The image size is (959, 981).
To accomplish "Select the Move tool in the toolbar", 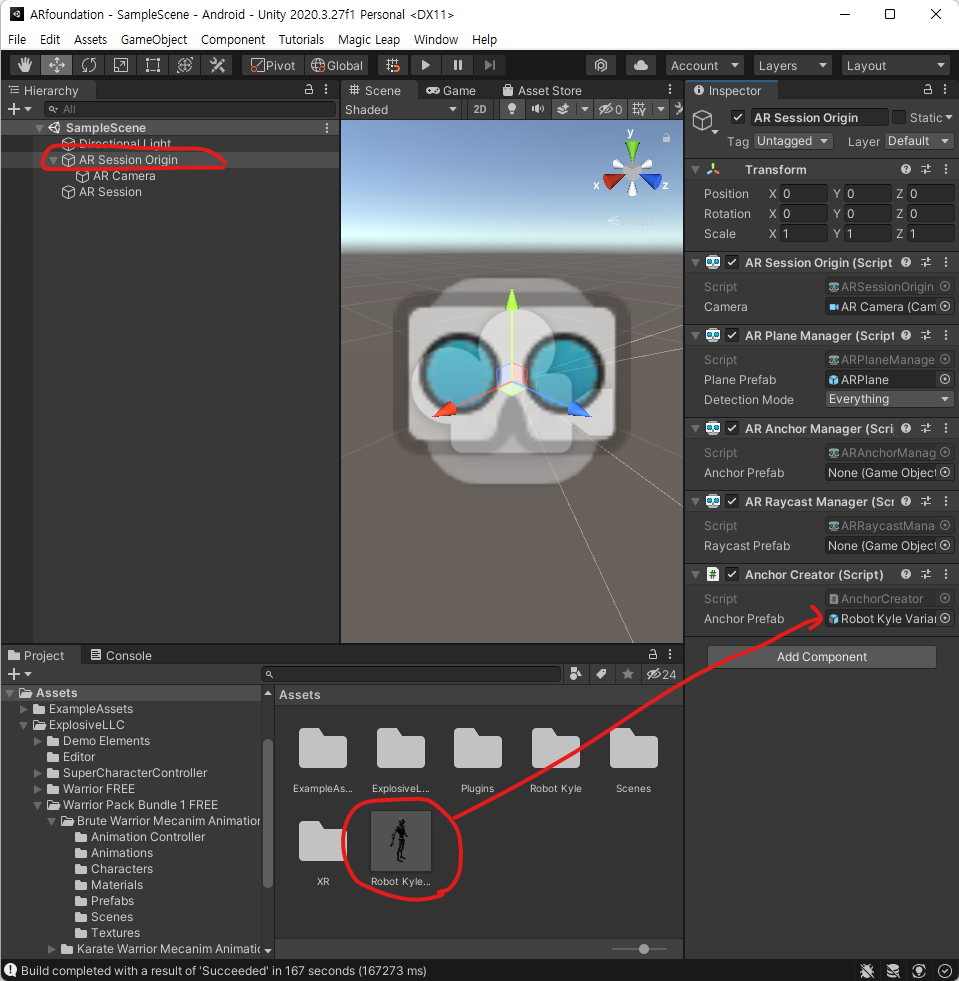I will click(x=57, y=65).
